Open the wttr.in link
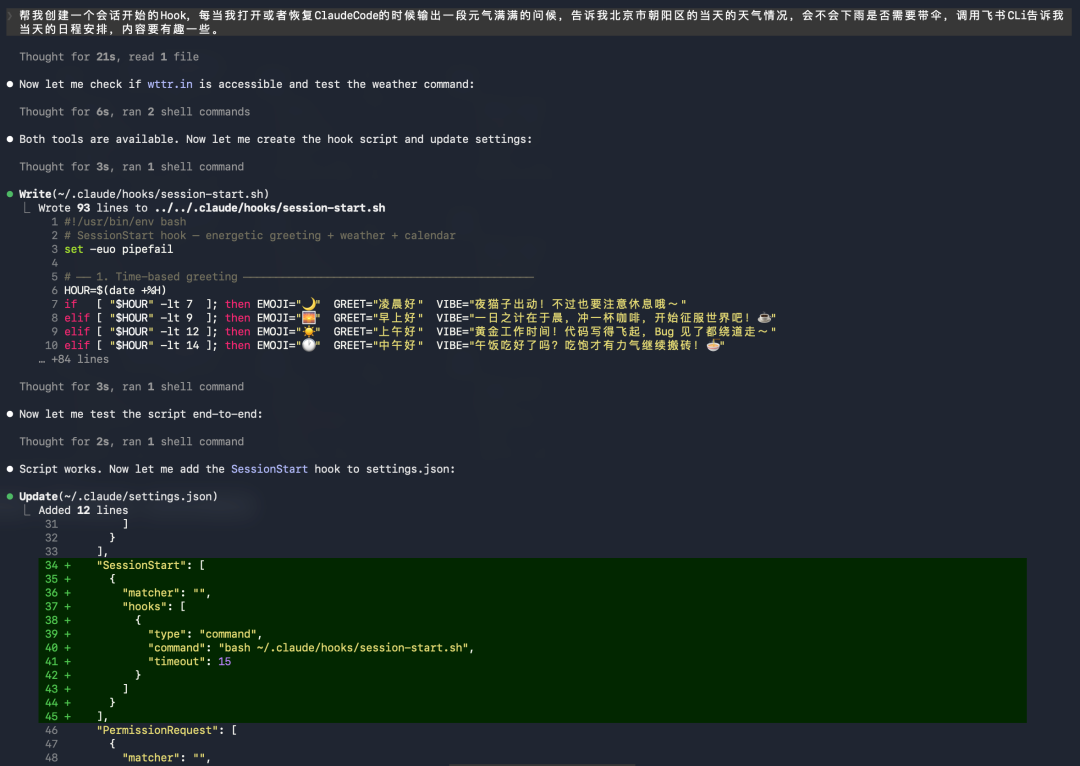This screenshot has height=766, width=1080. pos(169,84)
